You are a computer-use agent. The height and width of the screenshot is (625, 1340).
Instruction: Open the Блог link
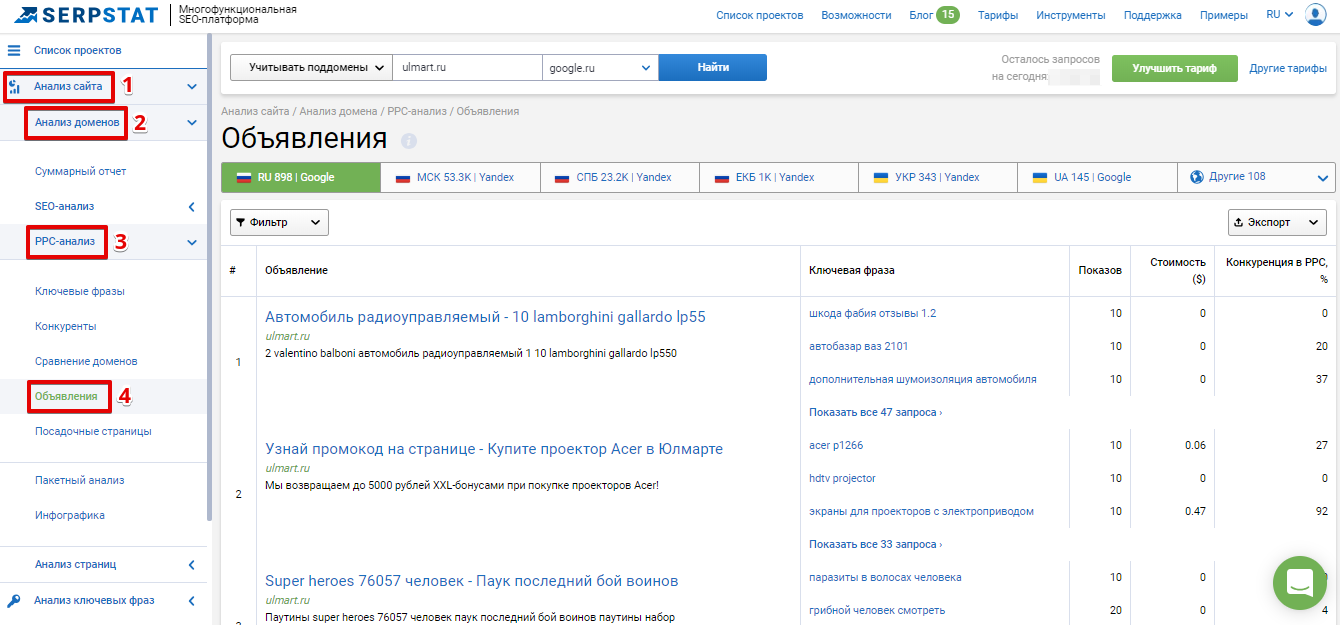[x=920, y=15]
